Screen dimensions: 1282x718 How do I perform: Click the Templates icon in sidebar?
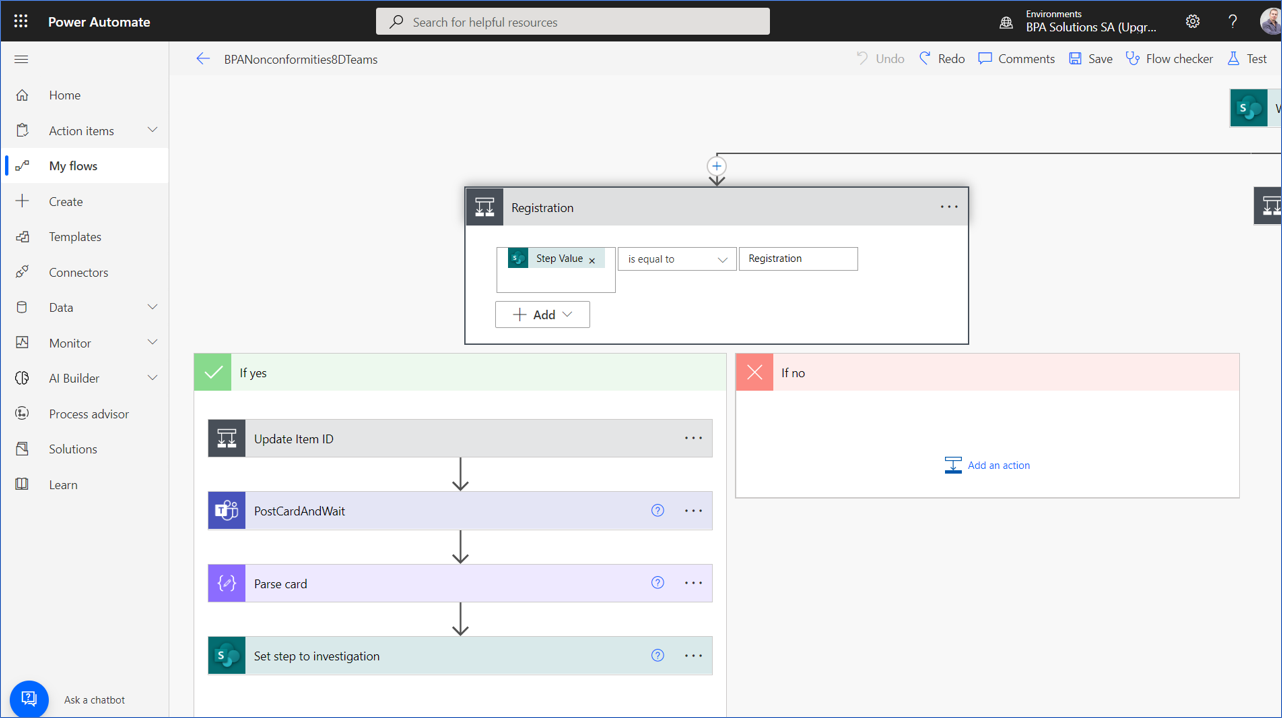click(22, 237)
